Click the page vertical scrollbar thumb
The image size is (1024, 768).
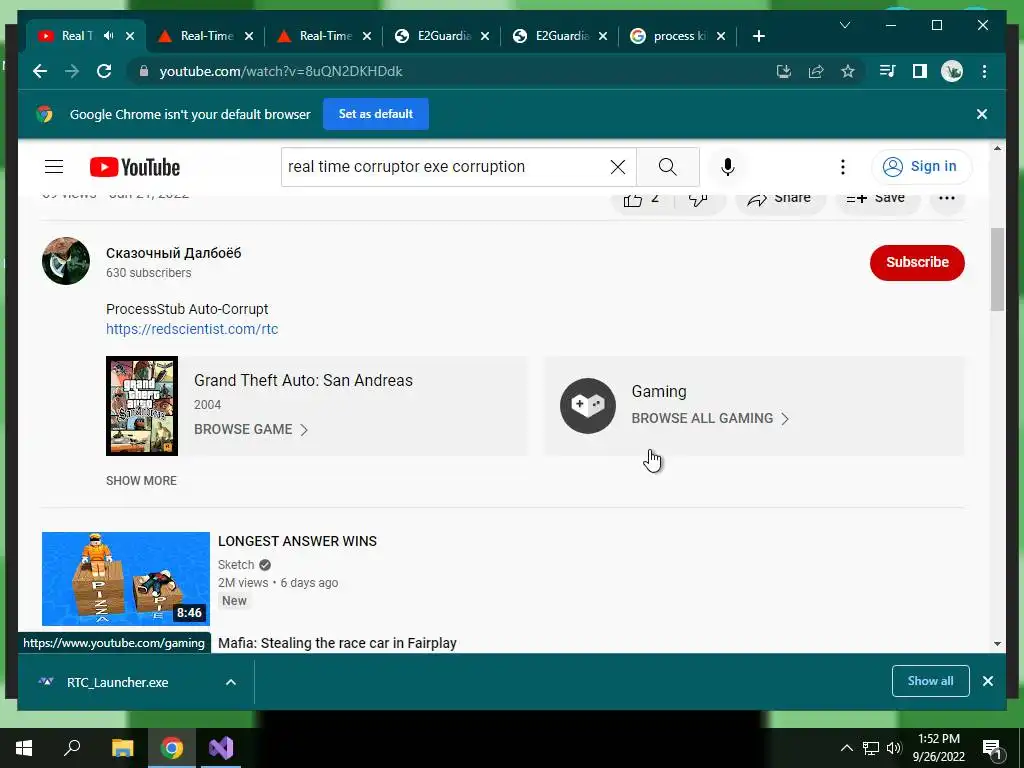click(x=997, y=269)
